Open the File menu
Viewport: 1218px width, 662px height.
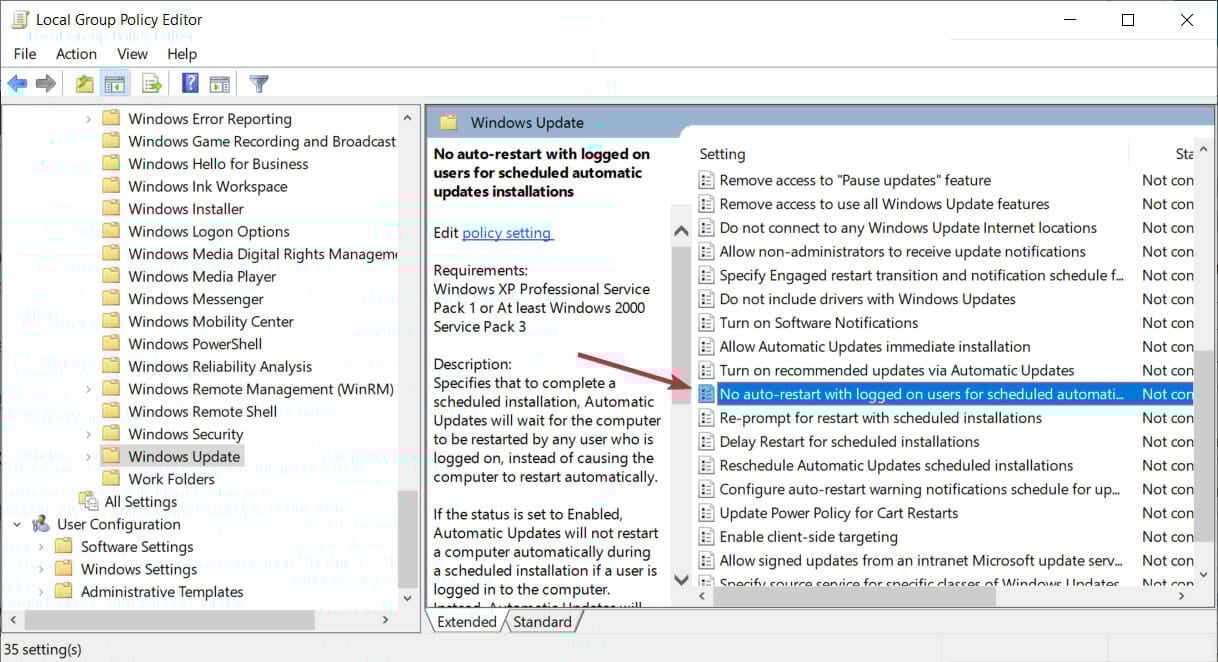pyautogui.click(x=25, y=54)
